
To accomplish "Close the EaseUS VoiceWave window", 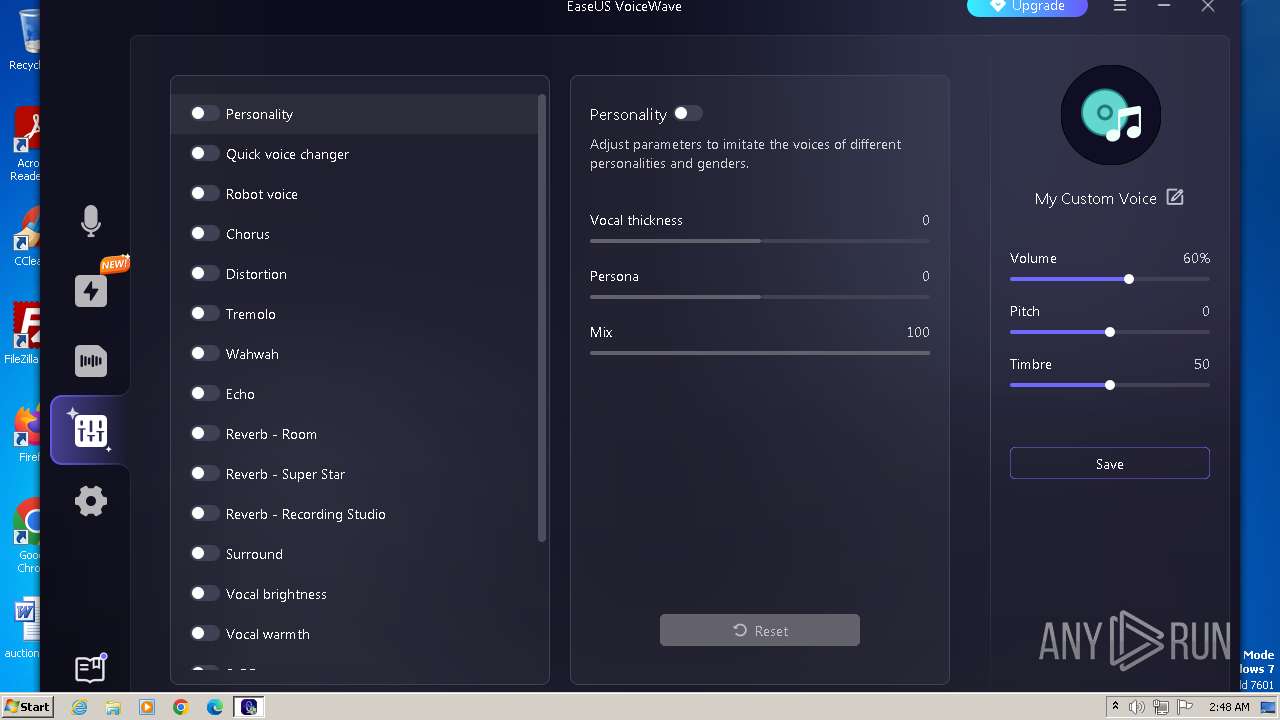I will click(1208, 6).
